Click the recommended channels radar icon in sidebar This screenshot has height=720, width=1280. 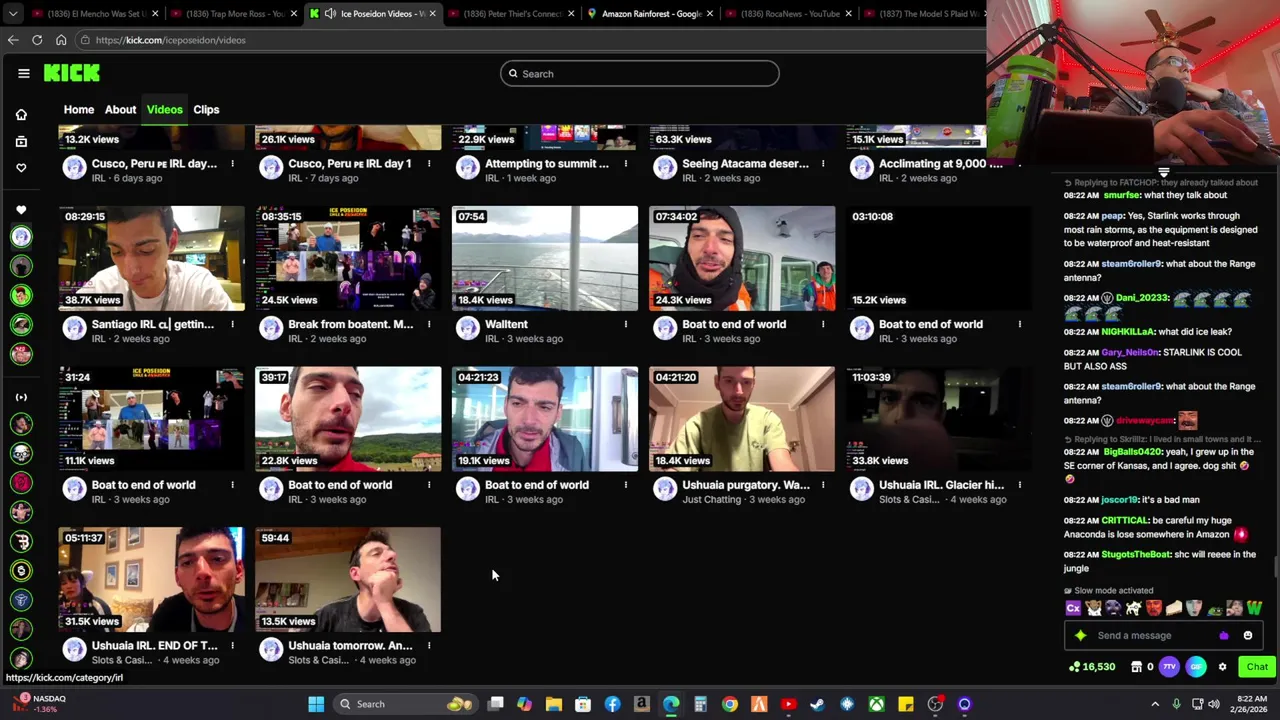click(x=21, y=397)
